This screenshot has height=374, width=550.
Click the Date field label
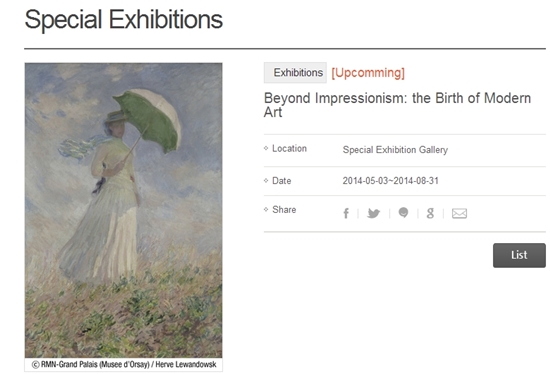pos(282,181)
